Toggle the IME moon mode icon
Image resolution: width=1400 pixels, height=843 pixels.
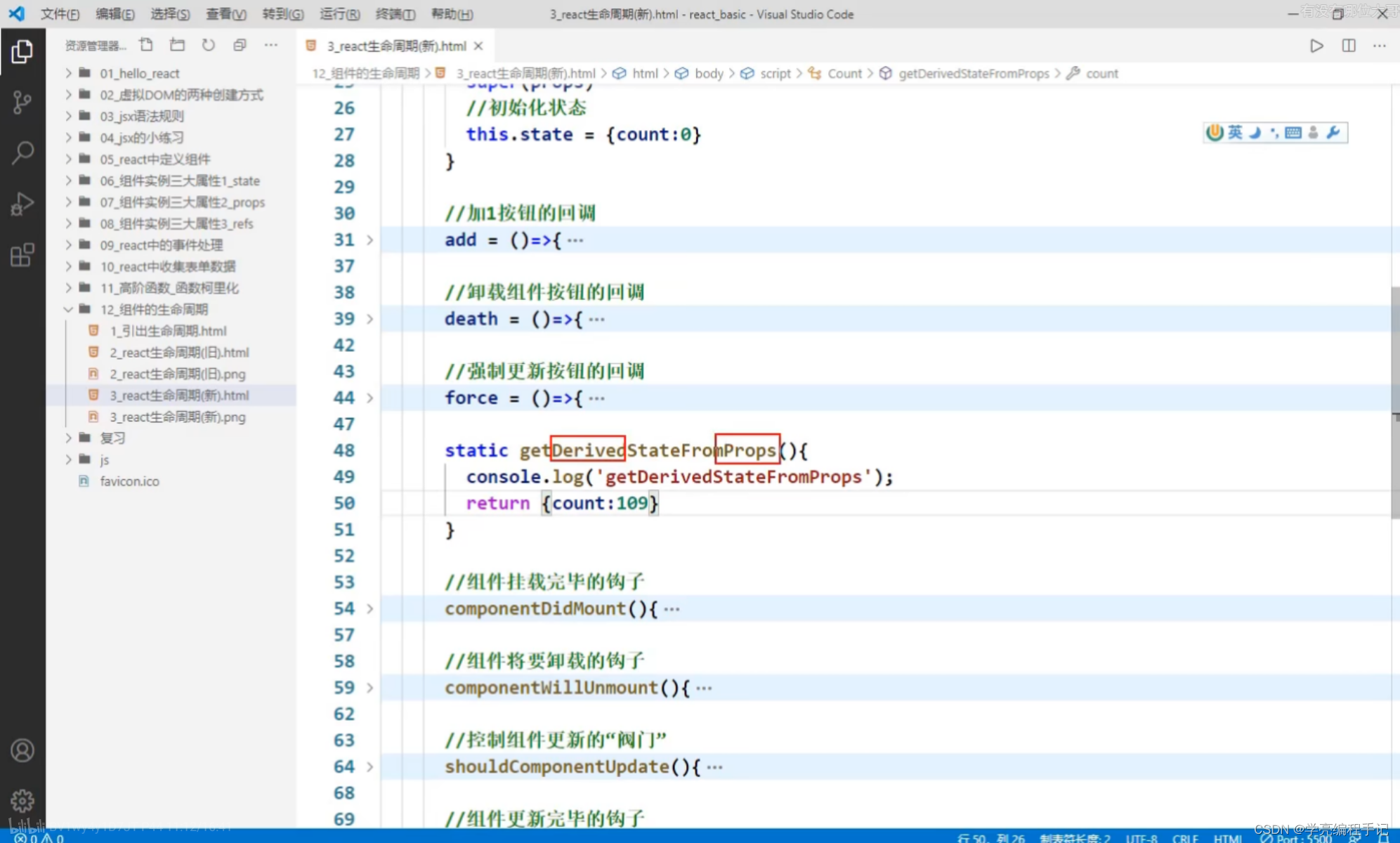[x=1255, y=132]
